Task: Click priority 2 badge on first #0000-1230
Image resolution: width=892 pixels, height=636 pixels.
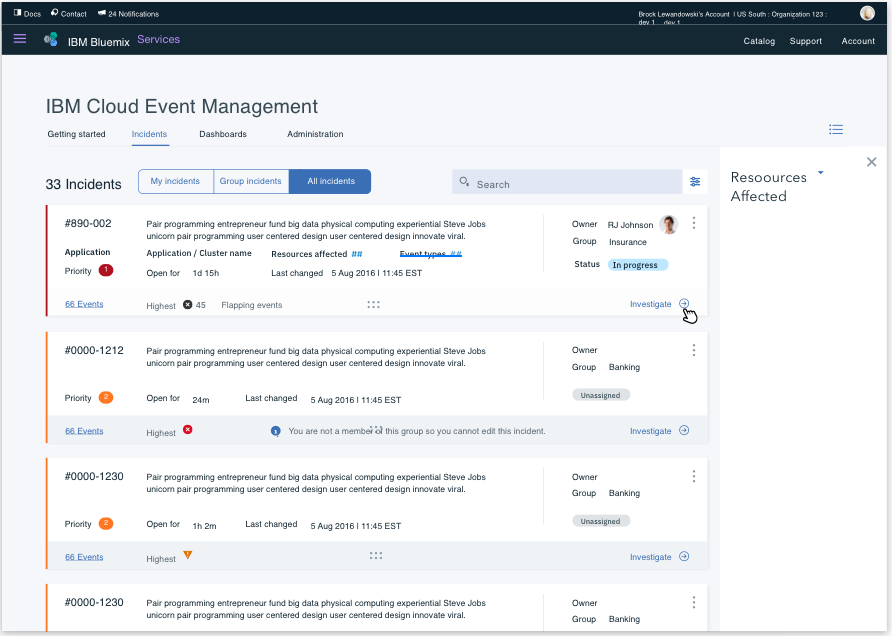Action: (x=106, y=523)
